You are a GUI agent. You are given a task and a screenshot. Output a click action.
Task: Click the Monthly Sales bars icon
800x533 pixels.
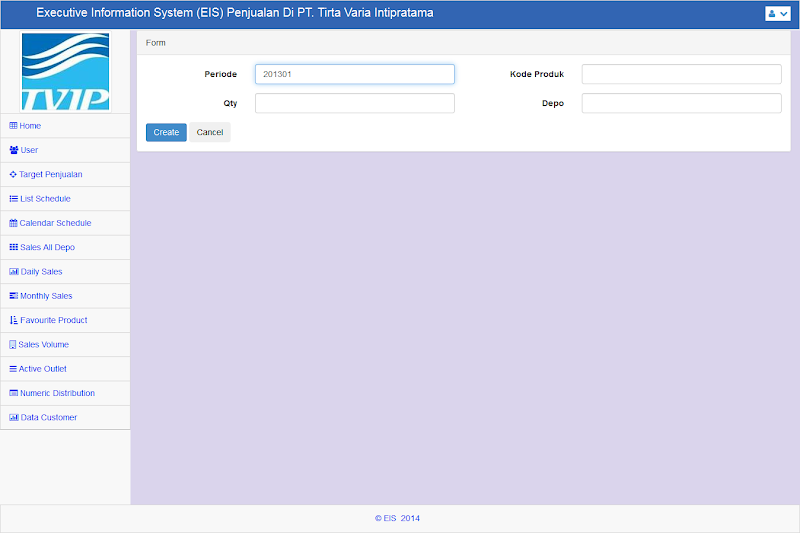point(13,296)
